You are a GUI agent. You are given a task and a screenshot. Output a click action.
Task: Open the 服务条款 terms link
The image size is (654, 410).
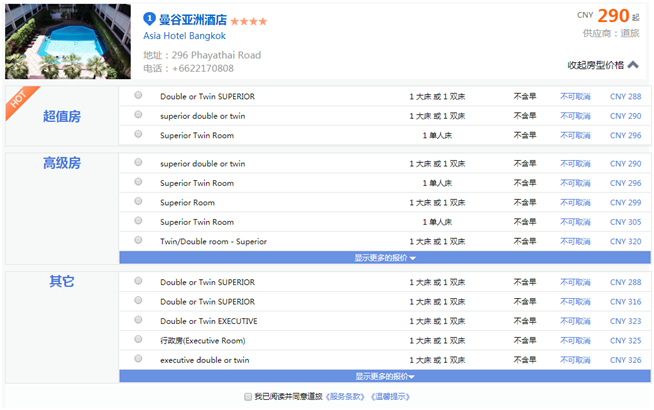coord(345,397)
